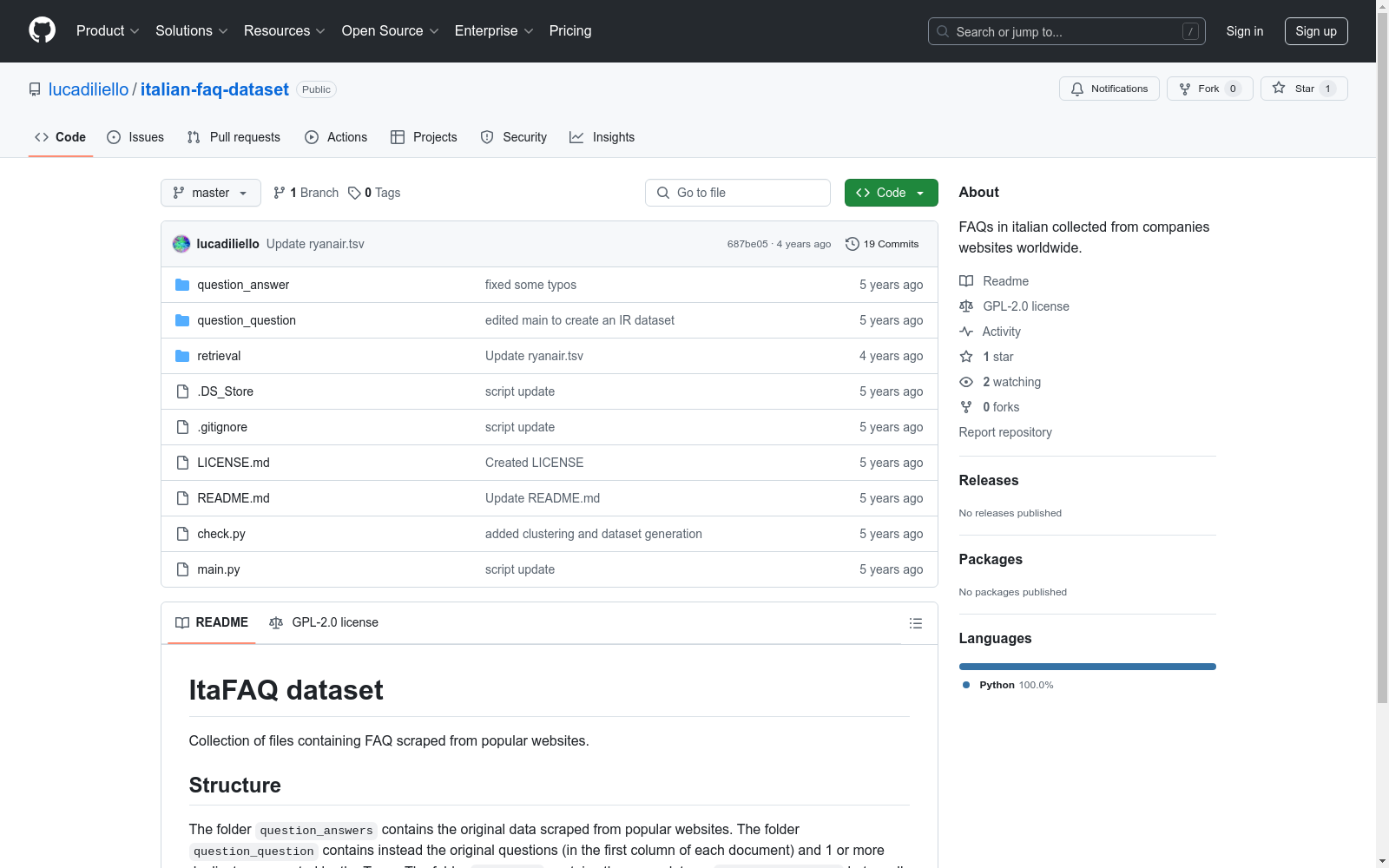
Task: Switch to the Insights tab
Action: 602,137
